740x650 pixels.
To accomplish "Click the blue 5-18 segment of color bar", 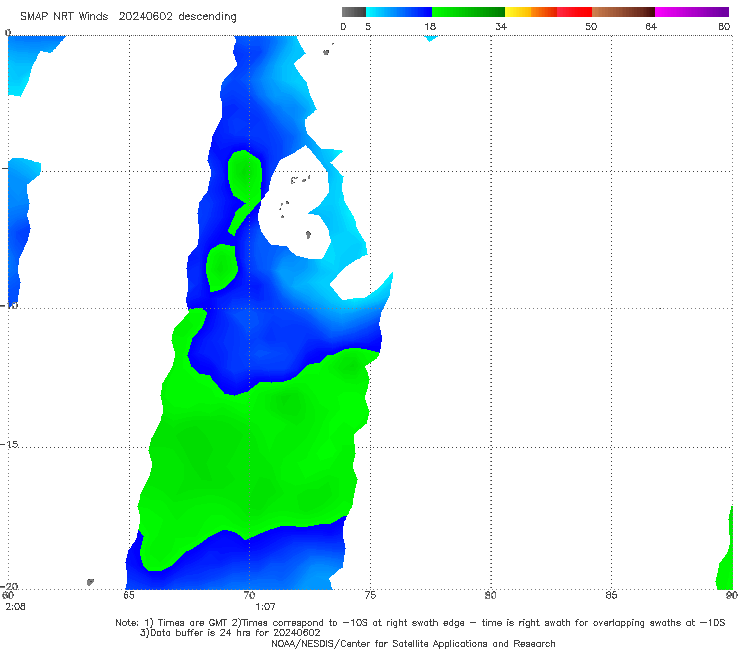I will (399, 12).
